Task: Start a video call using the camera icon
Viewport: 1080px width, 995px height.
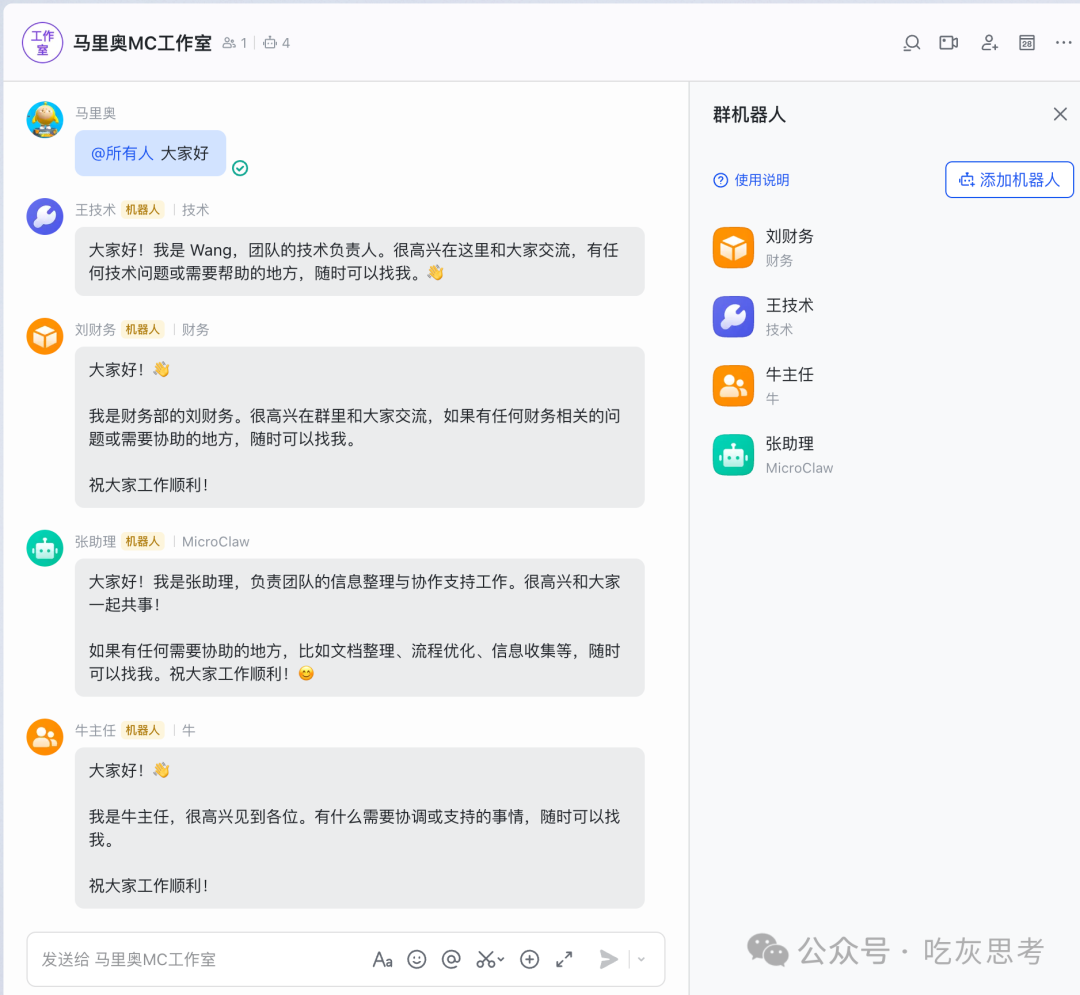Action: click(948, 43)
